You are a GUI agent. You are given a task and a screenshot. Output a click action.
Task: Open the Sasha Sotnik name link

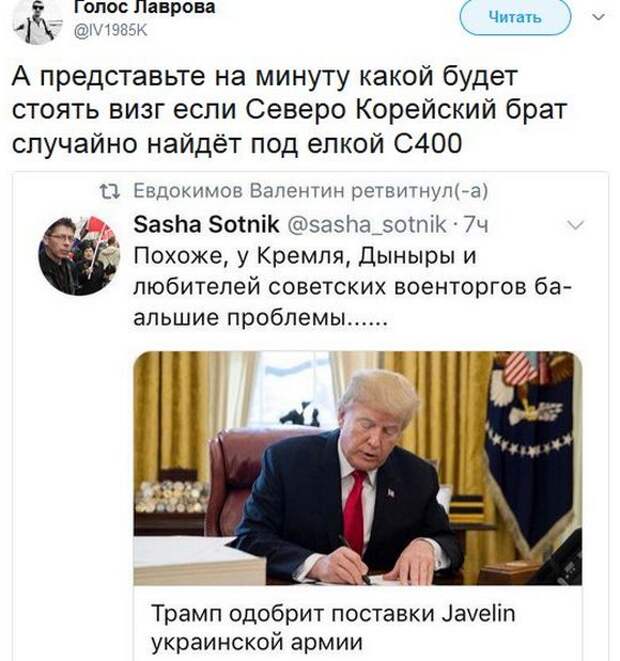tap(206, 224)
